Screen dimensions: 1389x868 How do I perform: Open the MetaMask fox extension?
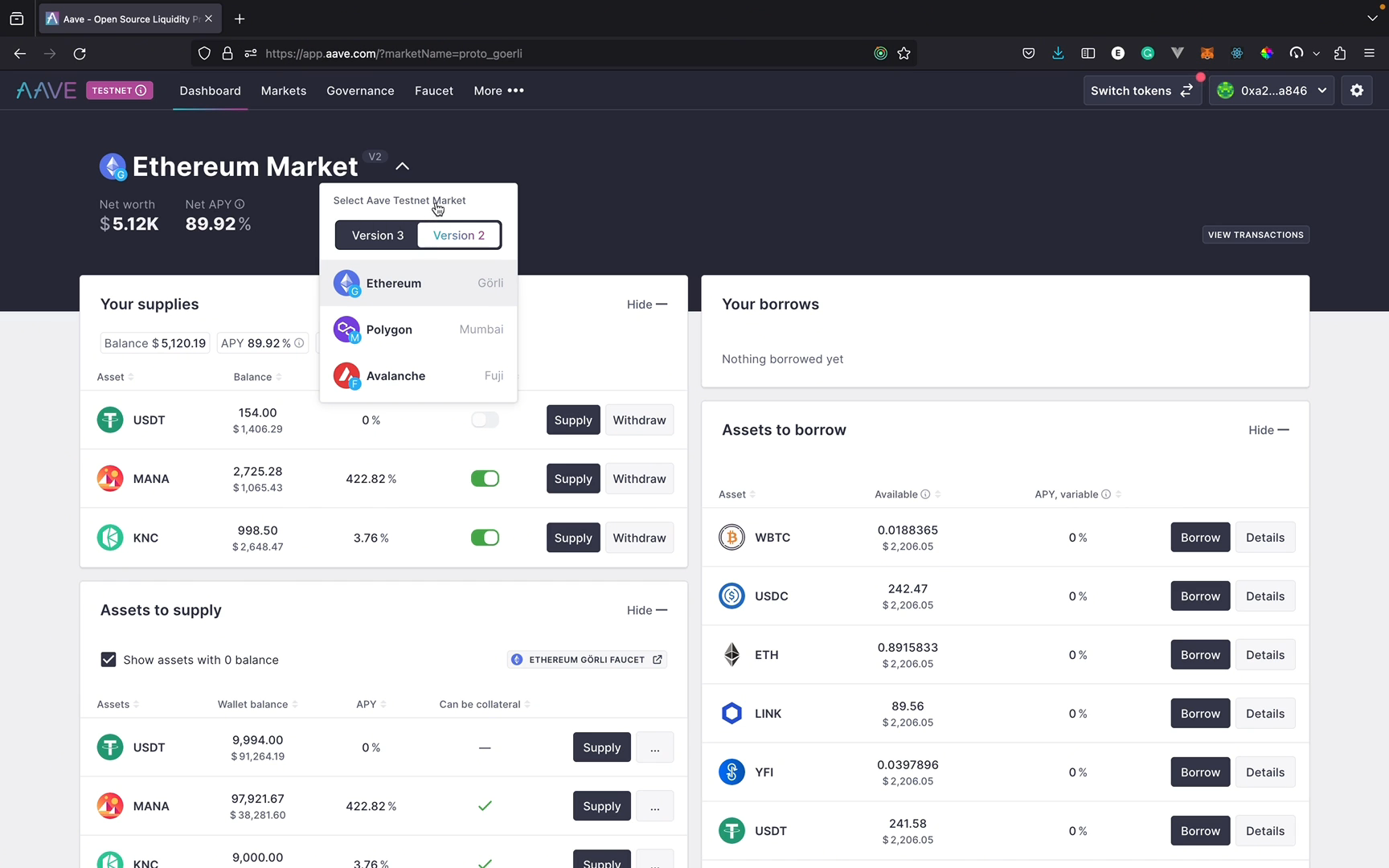click(x=1207, y=54)
